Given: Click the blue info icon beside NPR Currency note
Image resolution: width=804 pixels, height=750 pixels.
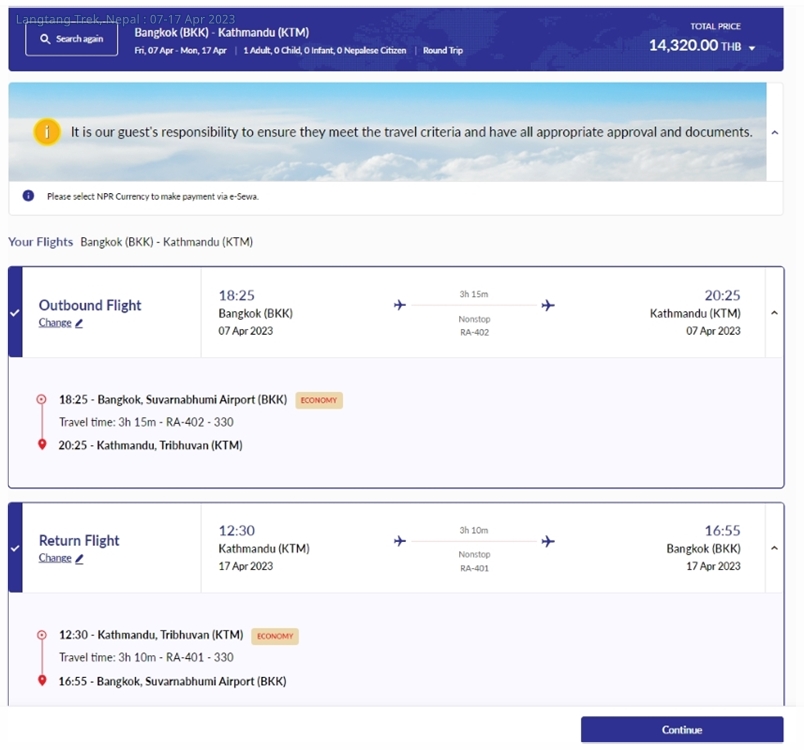Looking at the screenshot, I should (28, 196).
